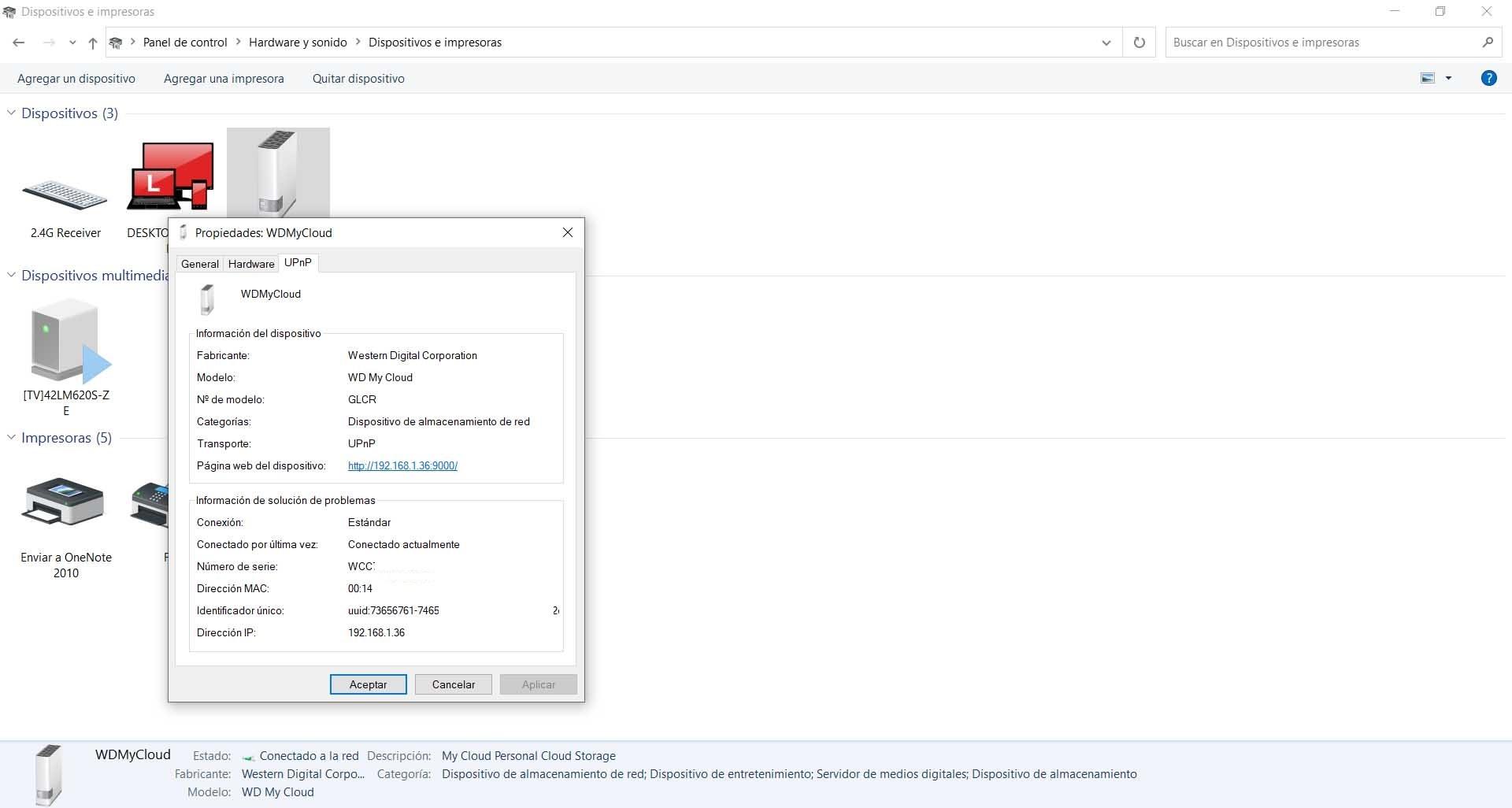This screenshot has width=1512, height=808.
Task: Open the recent locations dropdown arrow
Action: pos(72,43)
